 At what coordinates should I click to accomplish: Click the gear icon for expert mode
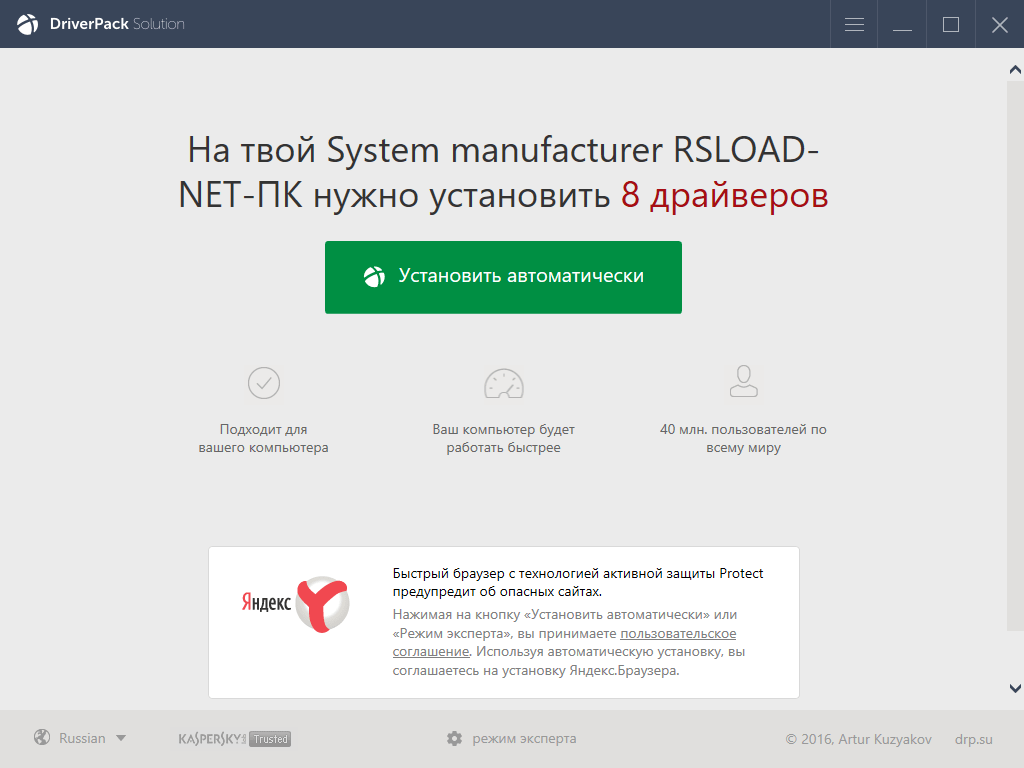click(x=455, y=739)
